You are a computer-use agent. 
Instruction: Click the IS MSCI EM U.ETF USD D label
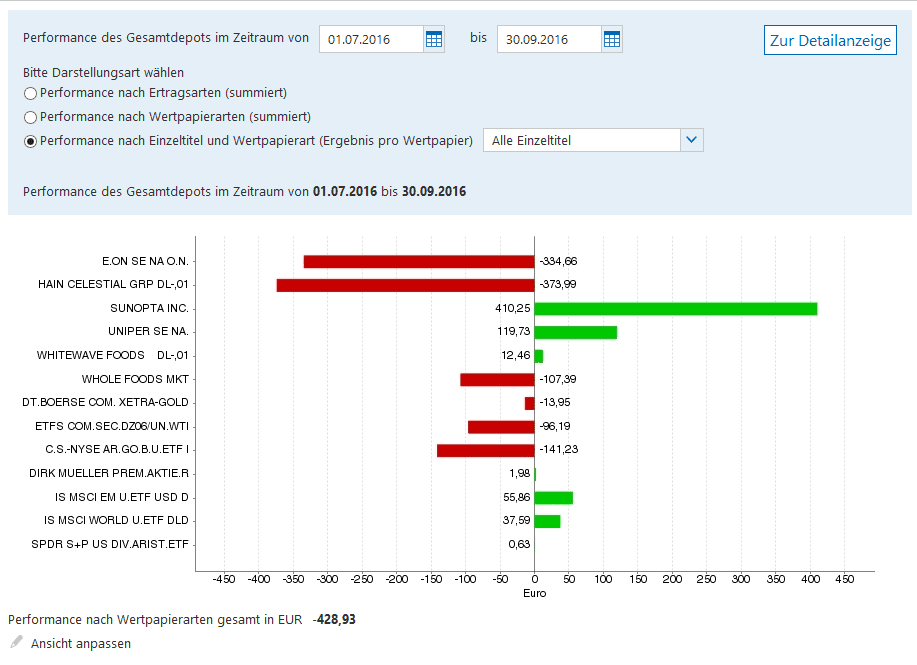(x=122, y=497)
